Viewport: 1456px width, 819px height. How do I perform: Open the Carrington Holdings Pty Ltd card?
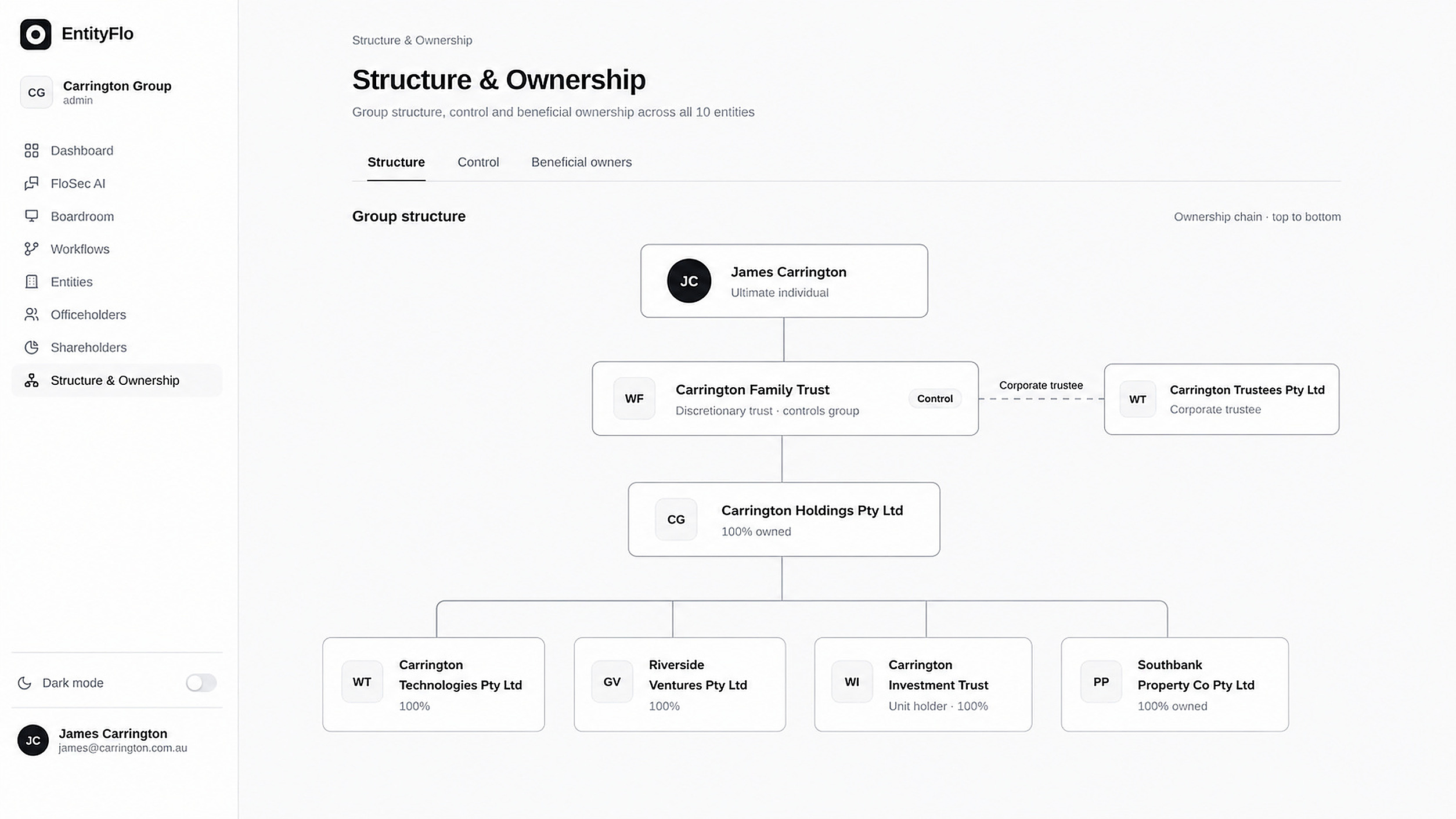click(x=784, y=519)
